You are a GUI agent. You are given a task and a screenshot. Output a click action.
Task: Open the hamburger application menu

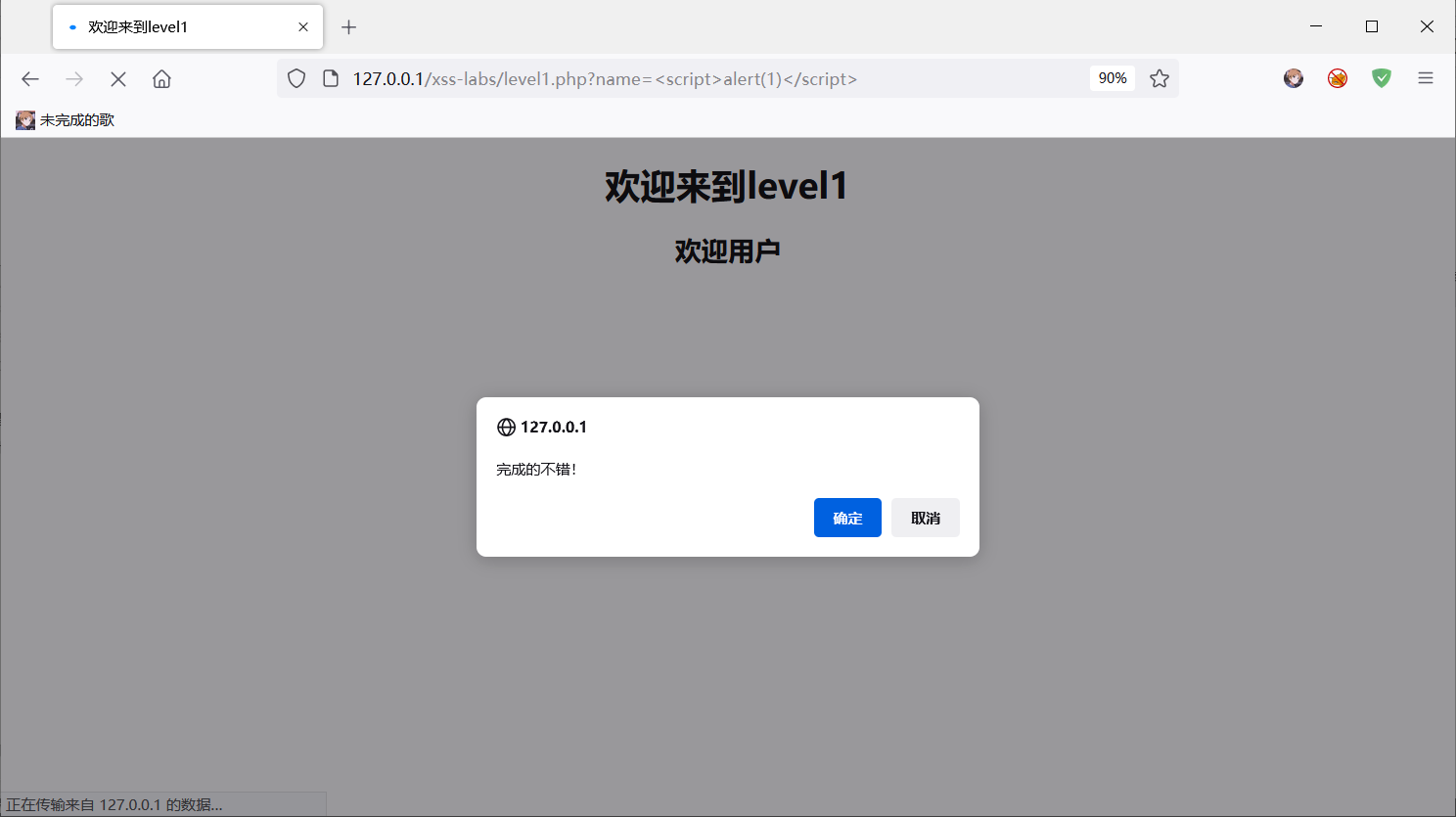[x=1426, y=78]
